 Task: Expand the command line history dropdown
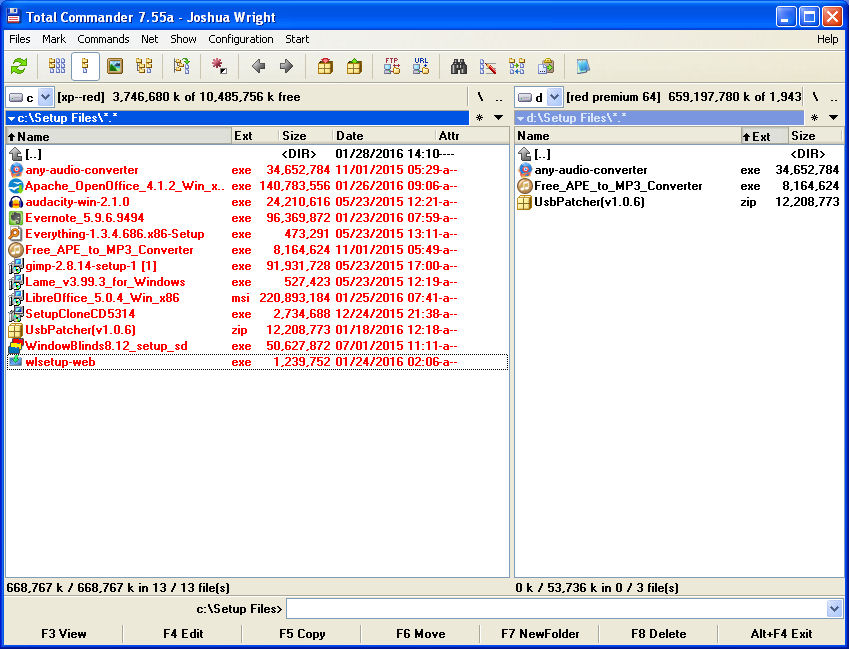[x=835, y=609]
